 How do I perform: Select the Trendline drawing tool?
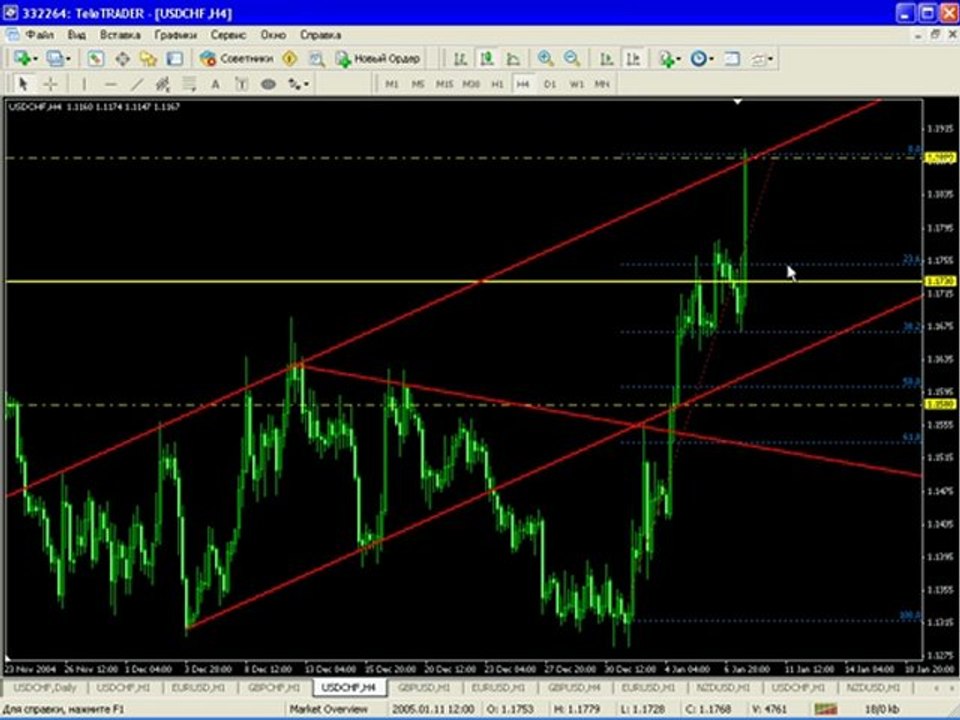pyautogui.click(x=137, y=84)
